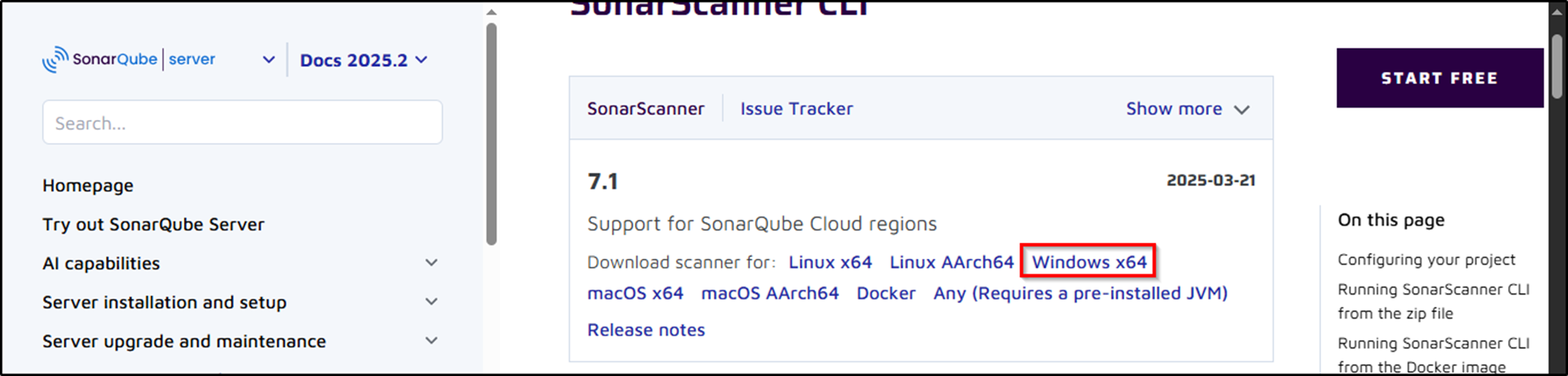Open the Docs 2025.2 version dropdown
The image size is (1568, 376).
[363, 60]
